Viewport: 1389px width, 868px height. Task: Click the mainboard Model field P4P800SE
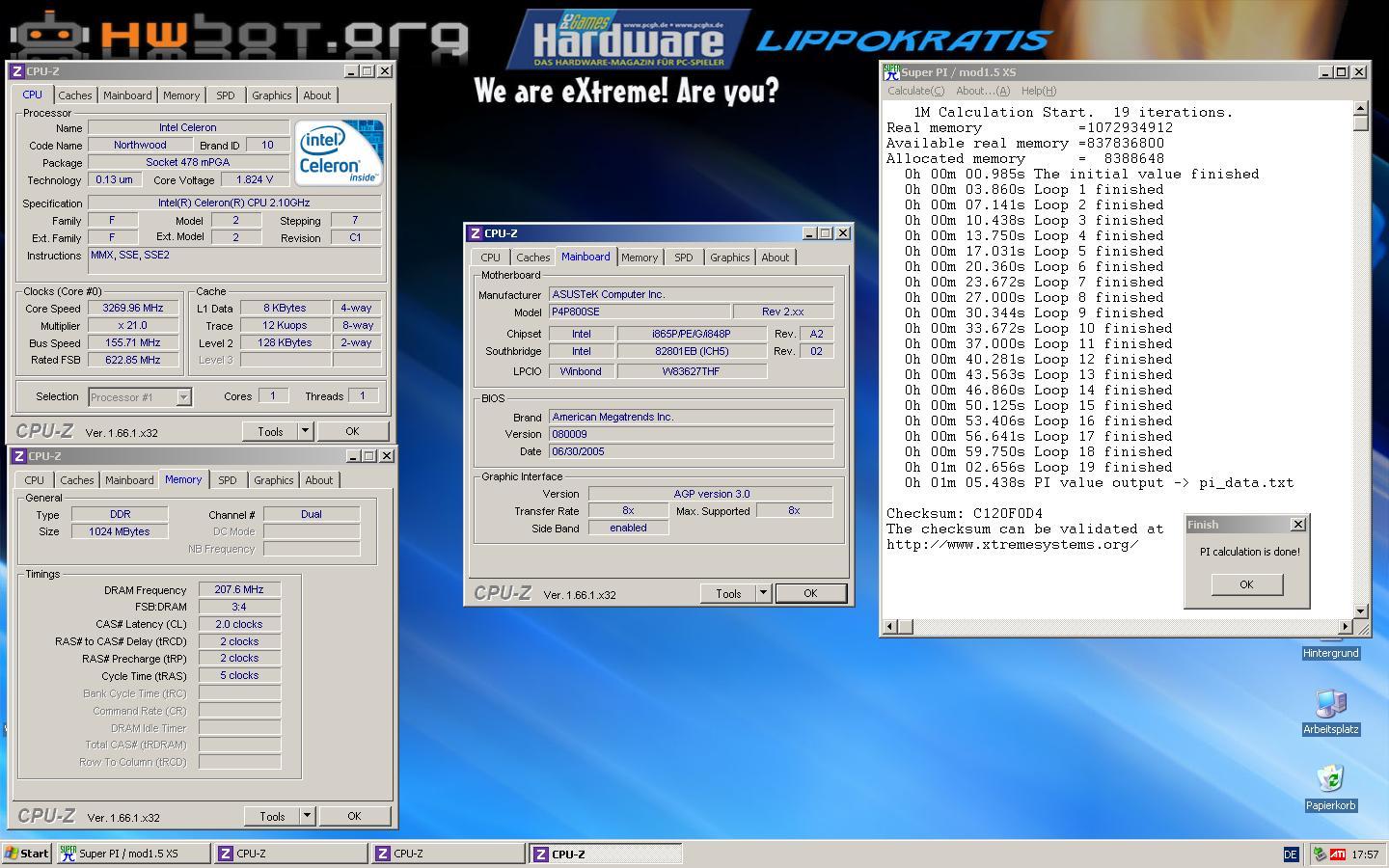(639, 312)
